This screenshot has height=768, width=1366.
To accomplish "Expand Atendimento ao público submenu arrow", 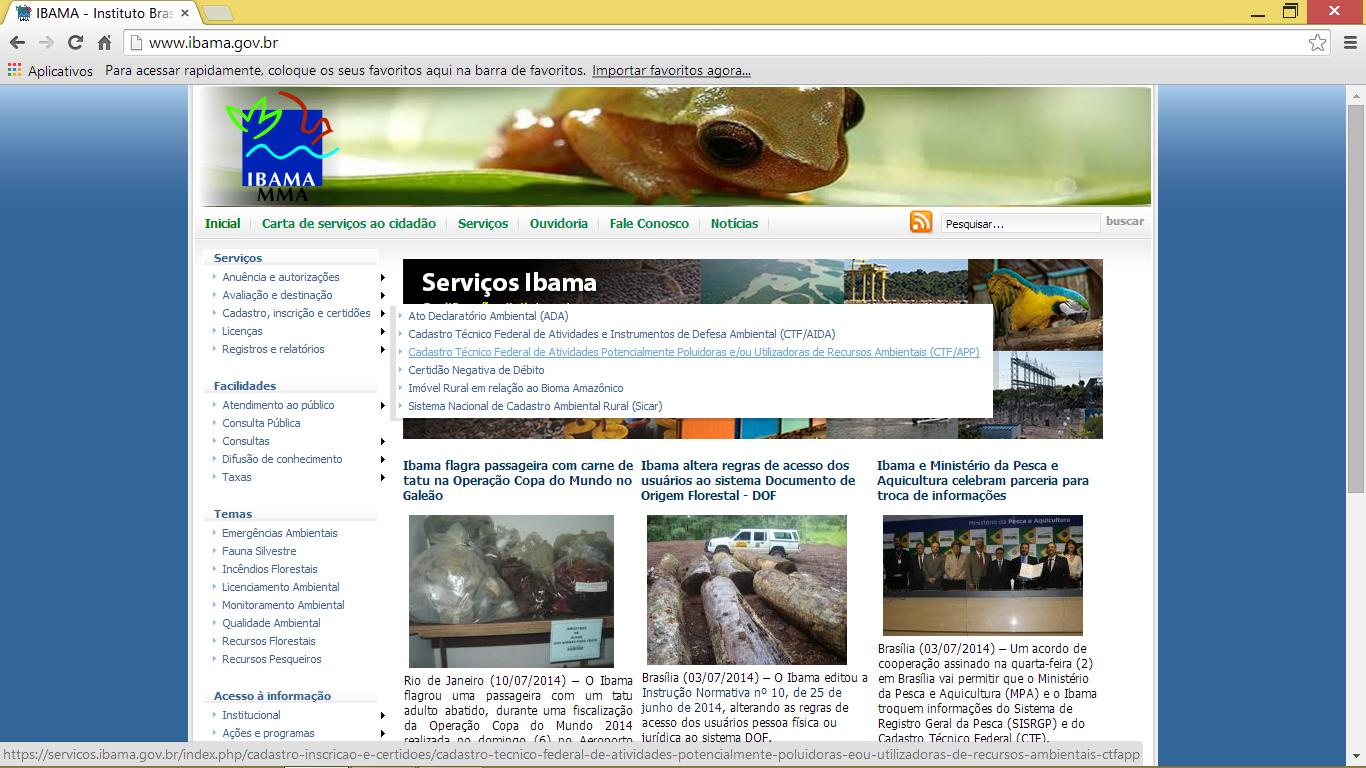I will (382, 405).
